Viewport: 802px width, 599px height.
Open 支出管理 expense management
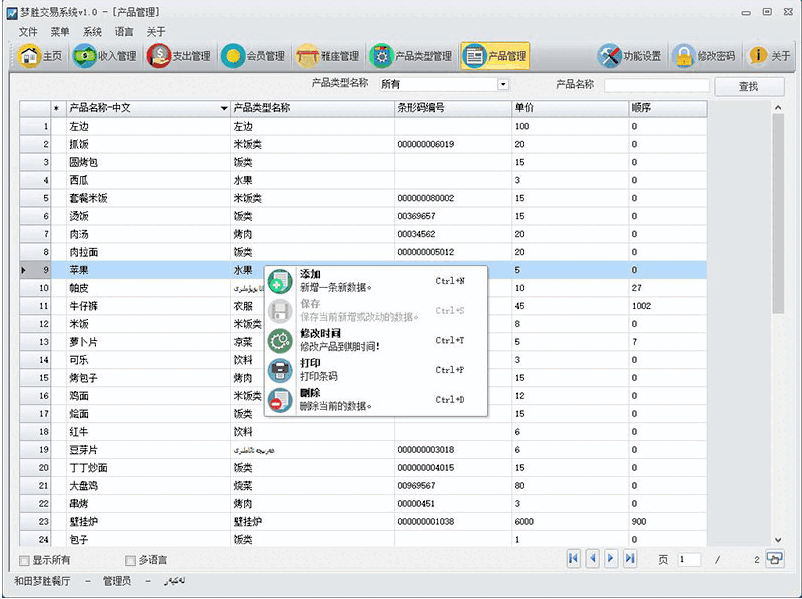[180, 56]
